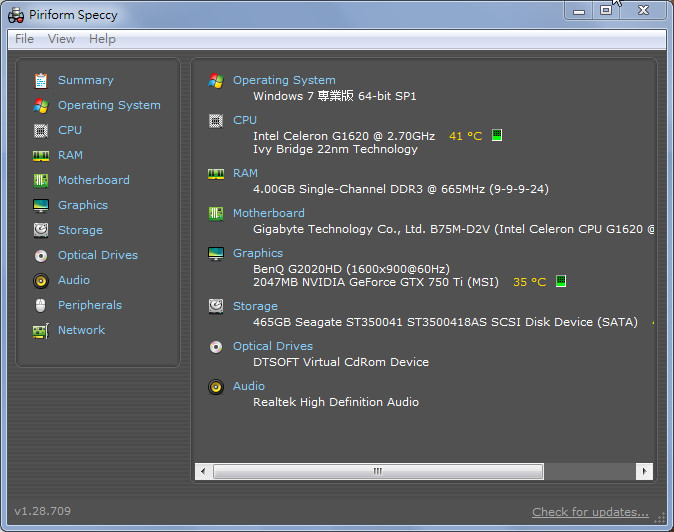Screen dimensions: 674x532
Task: Click the Optical Drives disc icon in summary pane
Action: click(216, 347)
